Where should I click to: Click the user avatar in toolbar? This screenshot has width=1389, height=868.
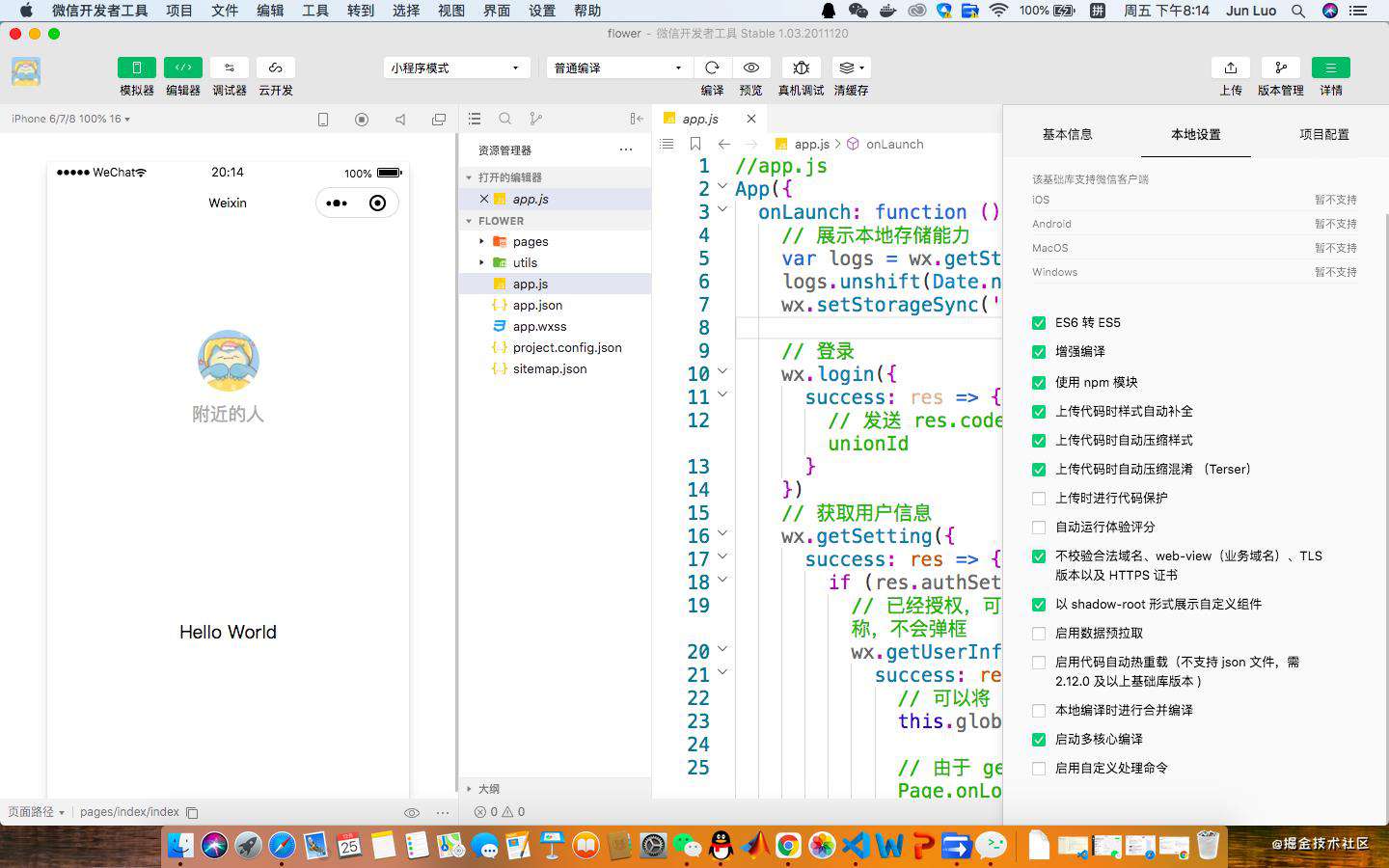pos(26,72)
